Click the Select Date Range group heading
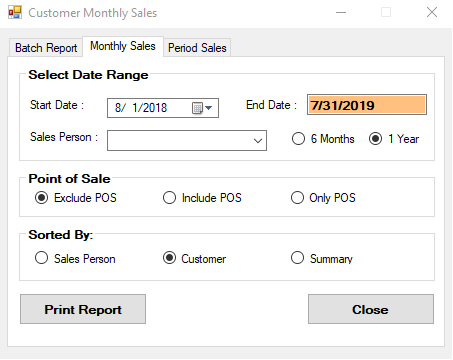The image size is (453, 360). tap(88, 75)
